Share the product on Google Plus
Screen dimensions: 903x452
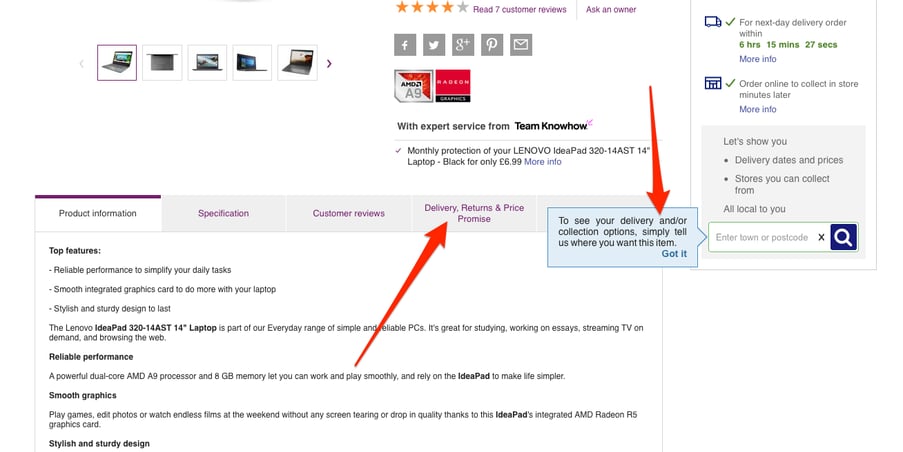[462, 45]
